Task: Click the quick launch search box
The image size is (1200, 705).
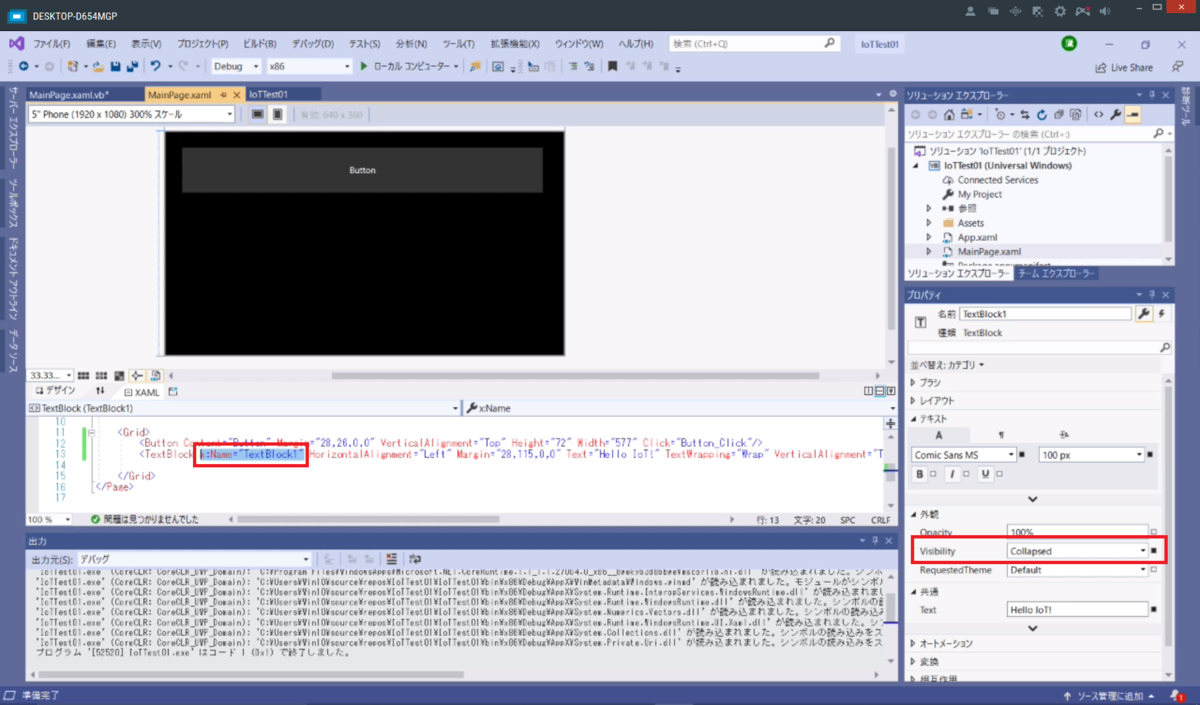Action: [x=753, y=44]
